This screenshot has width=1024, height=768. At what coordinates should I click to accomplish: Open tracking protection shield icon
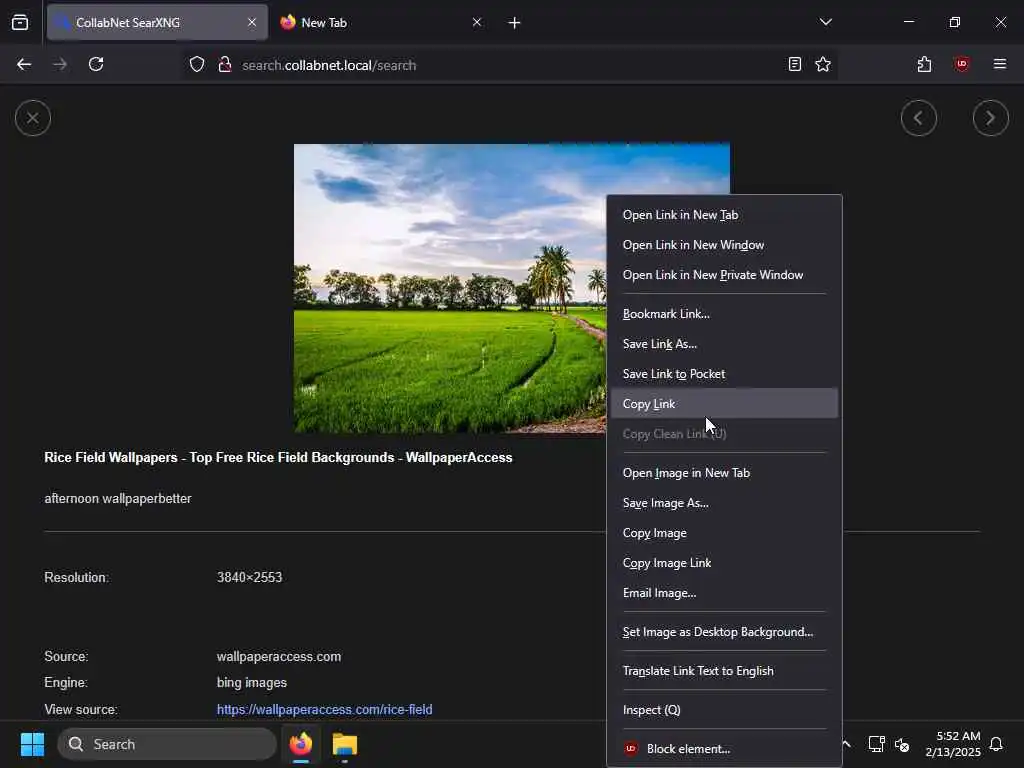(197, 65)
